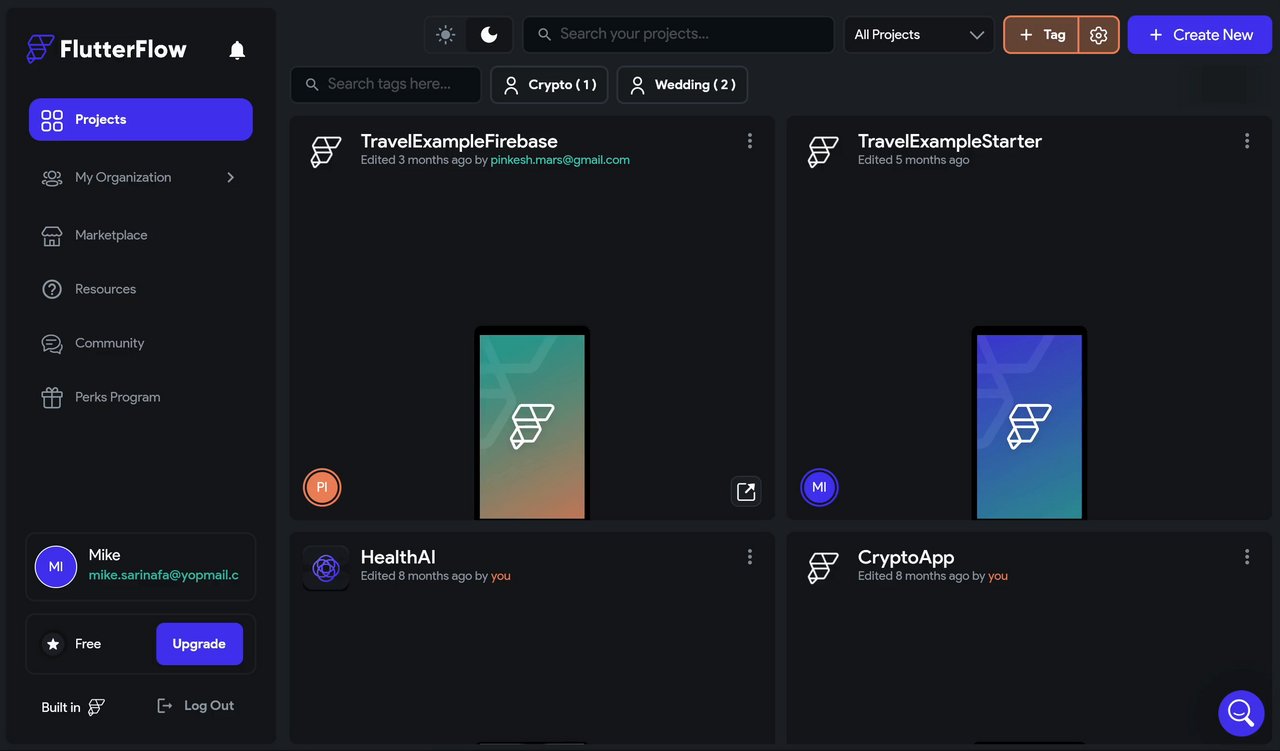Filter by the Crypto (1) tag
This screenshot has width=1280, height=751.
pos(549,85)
